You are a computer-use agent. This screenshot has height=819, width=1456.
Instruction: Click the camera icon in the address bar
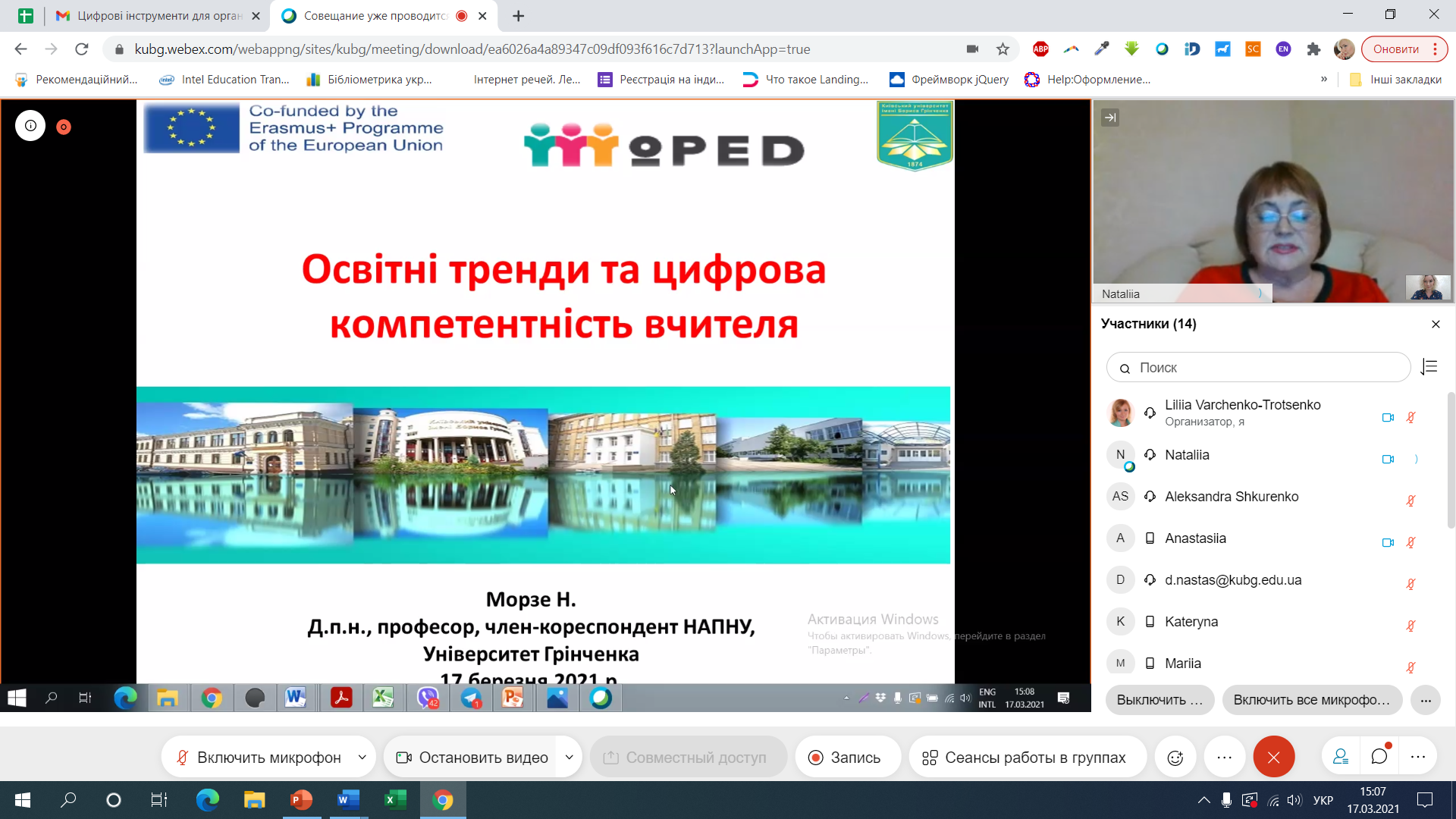[973, 49]
